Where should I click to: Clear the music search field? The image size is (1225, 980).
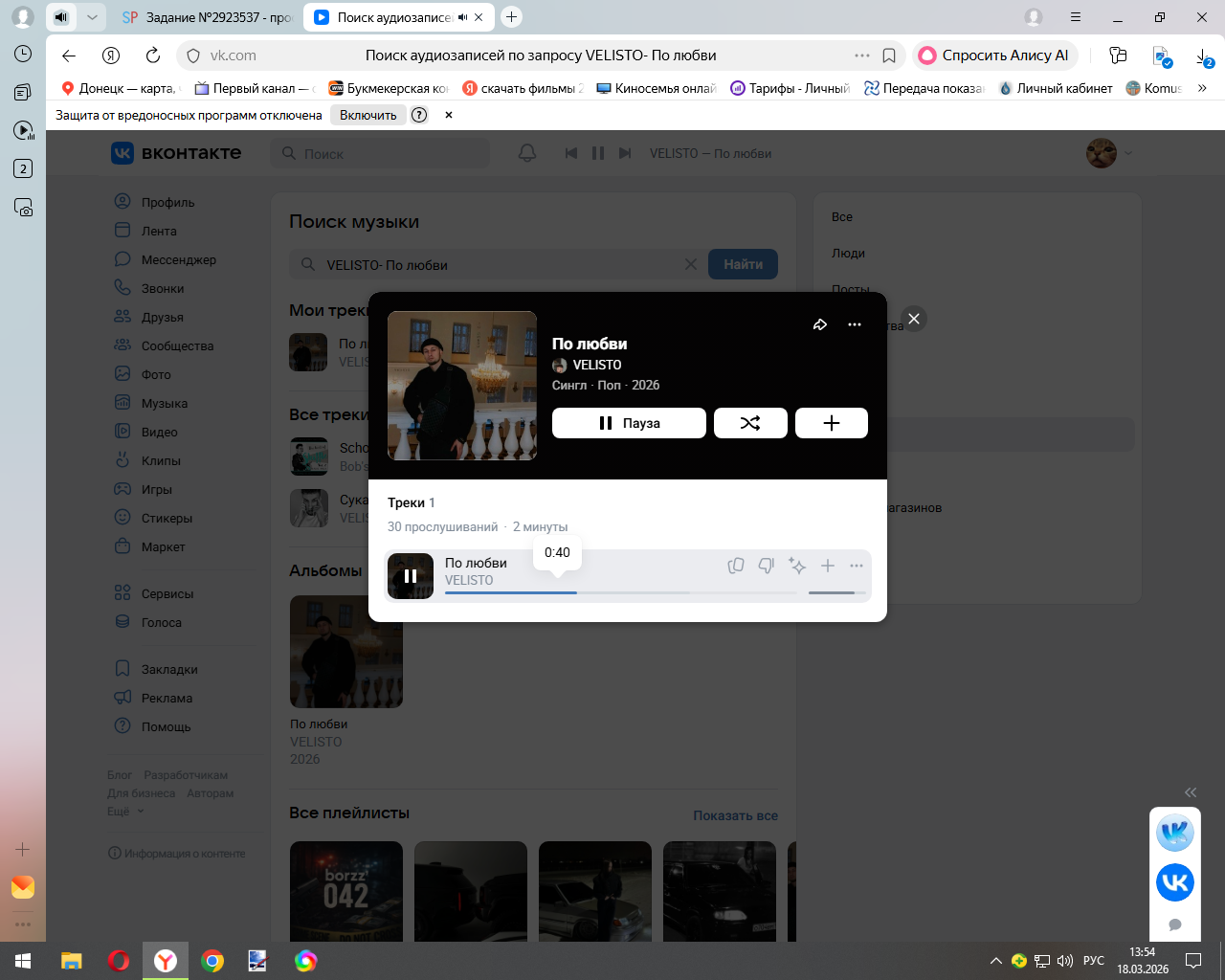pyautogui.click(x=691, y=264)
